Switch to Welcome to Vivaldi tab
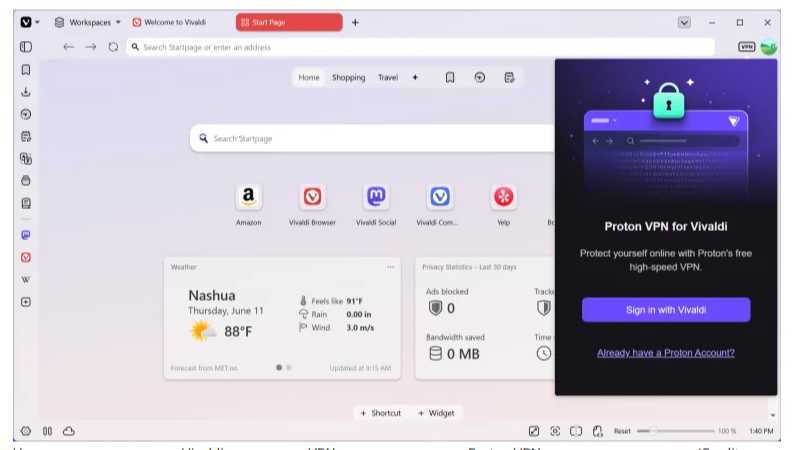The height and width of the screenshot is (450, 792). click(x=169, y=22)
